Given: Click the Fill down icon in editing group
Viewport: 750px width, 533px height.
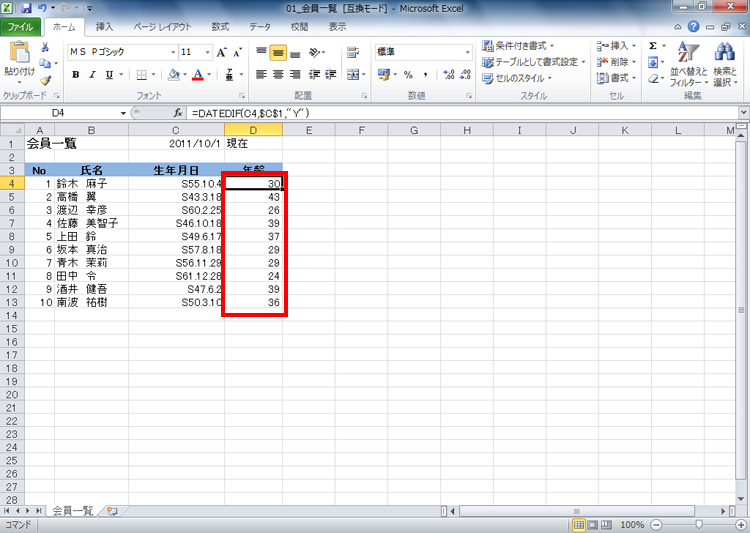Looking at the screenshot, I should coord(653,62).
